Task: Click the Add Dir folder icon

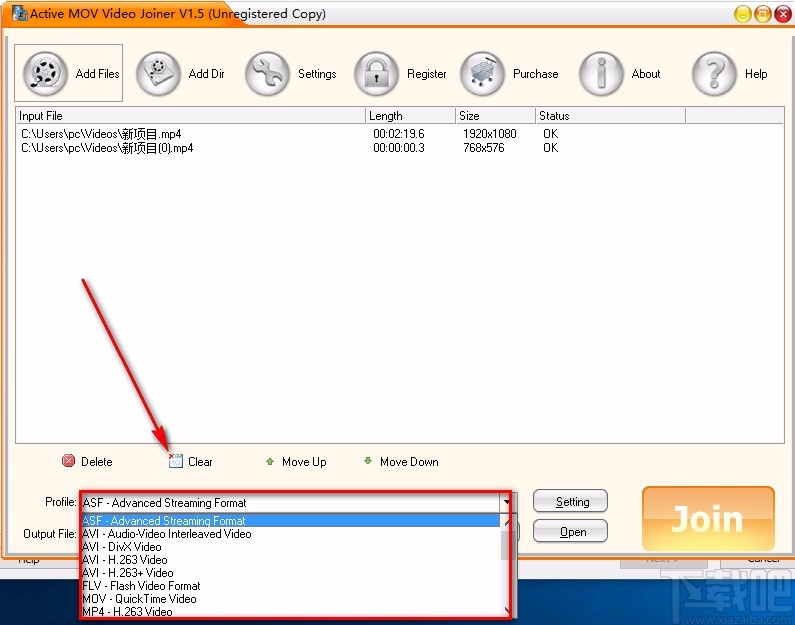Action: click(x=158, y=73)
